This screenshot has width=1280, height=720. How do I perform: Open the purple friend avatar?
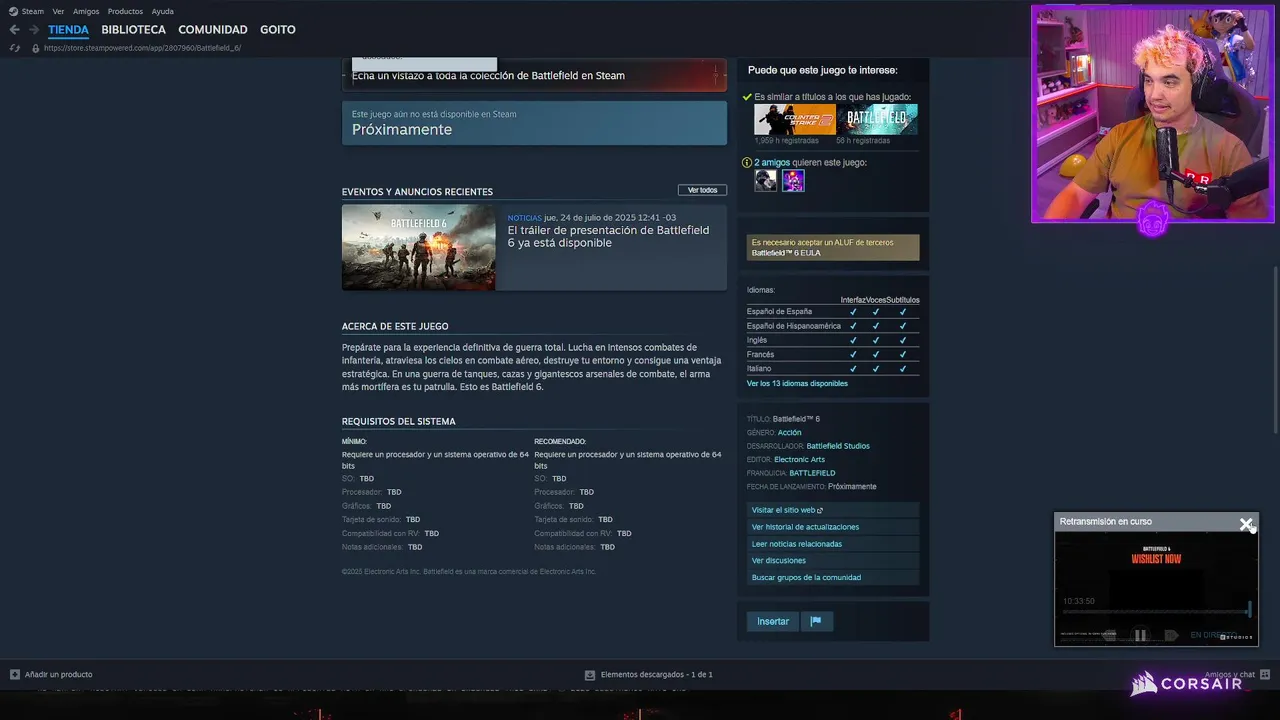pos(793,180)
